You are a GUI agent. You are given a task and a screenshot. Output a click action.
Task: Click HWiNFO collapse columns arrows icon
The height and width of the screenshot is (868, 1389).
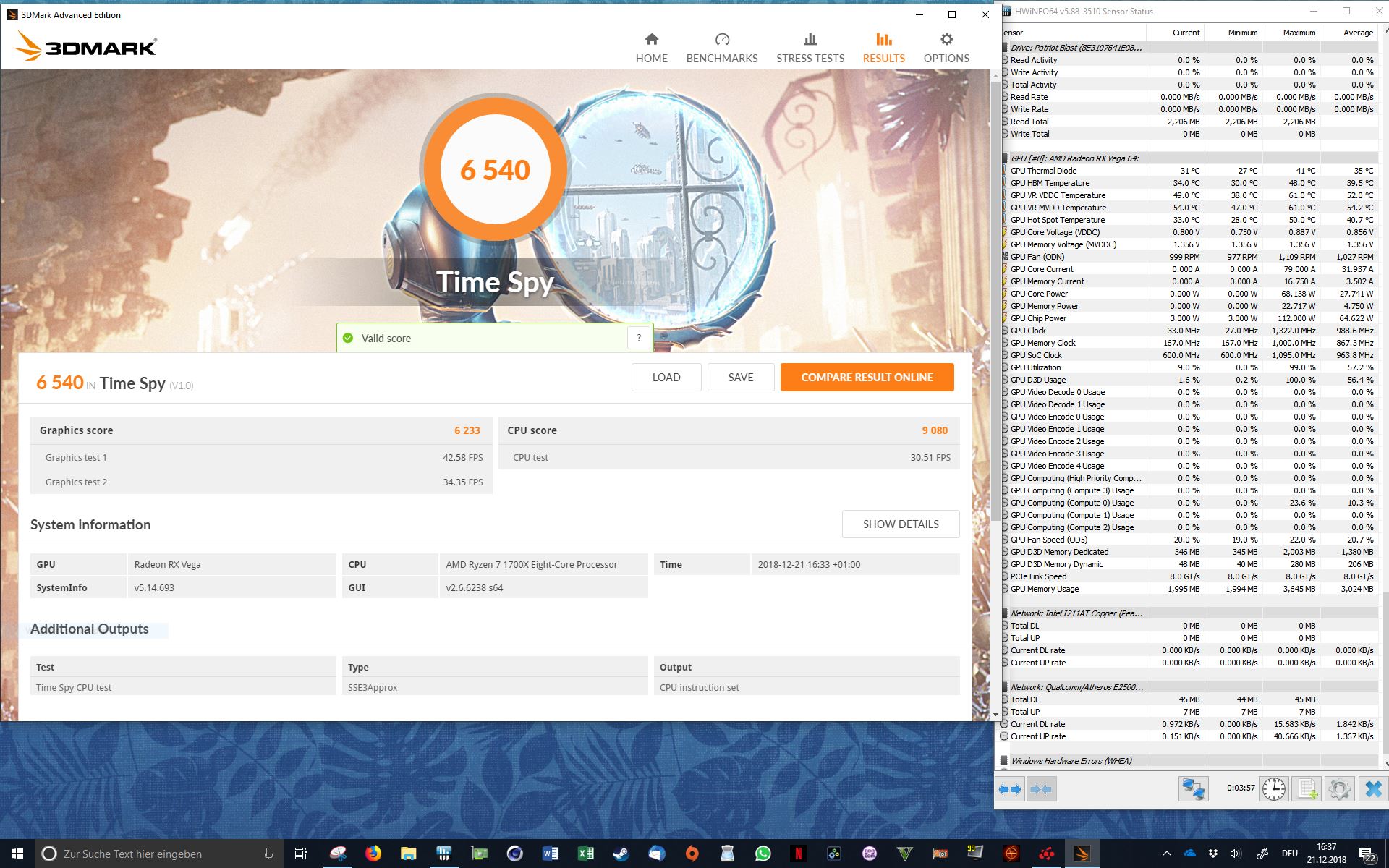click(x=1040, y=789)
